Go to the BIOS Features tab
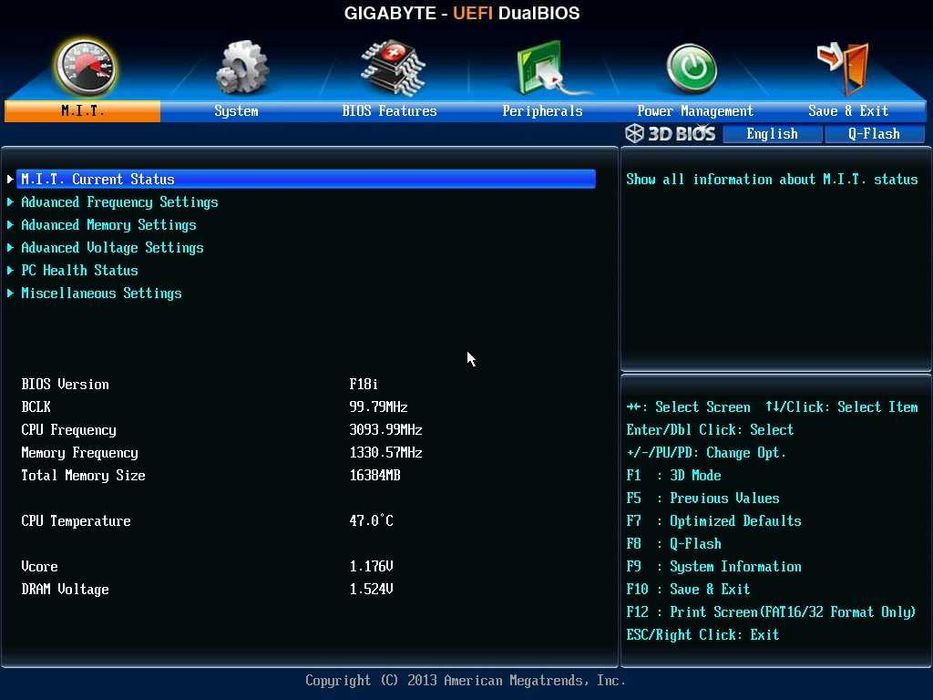This screenshot has height=700, width=933. (389, 111)
